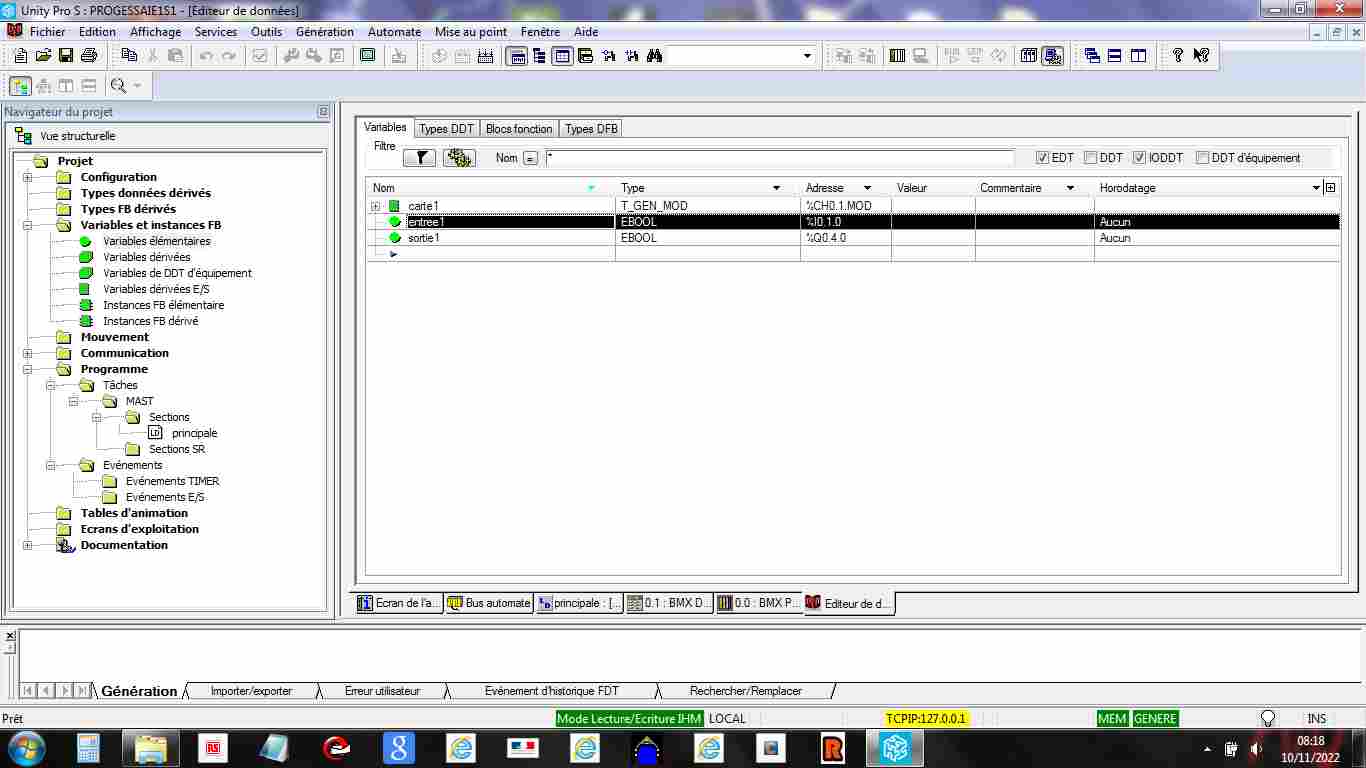Image resolution: width=1366 pixels, height=768 pixels.
Task: Switch to the Bus automate window tab
Action: [489, 603]
